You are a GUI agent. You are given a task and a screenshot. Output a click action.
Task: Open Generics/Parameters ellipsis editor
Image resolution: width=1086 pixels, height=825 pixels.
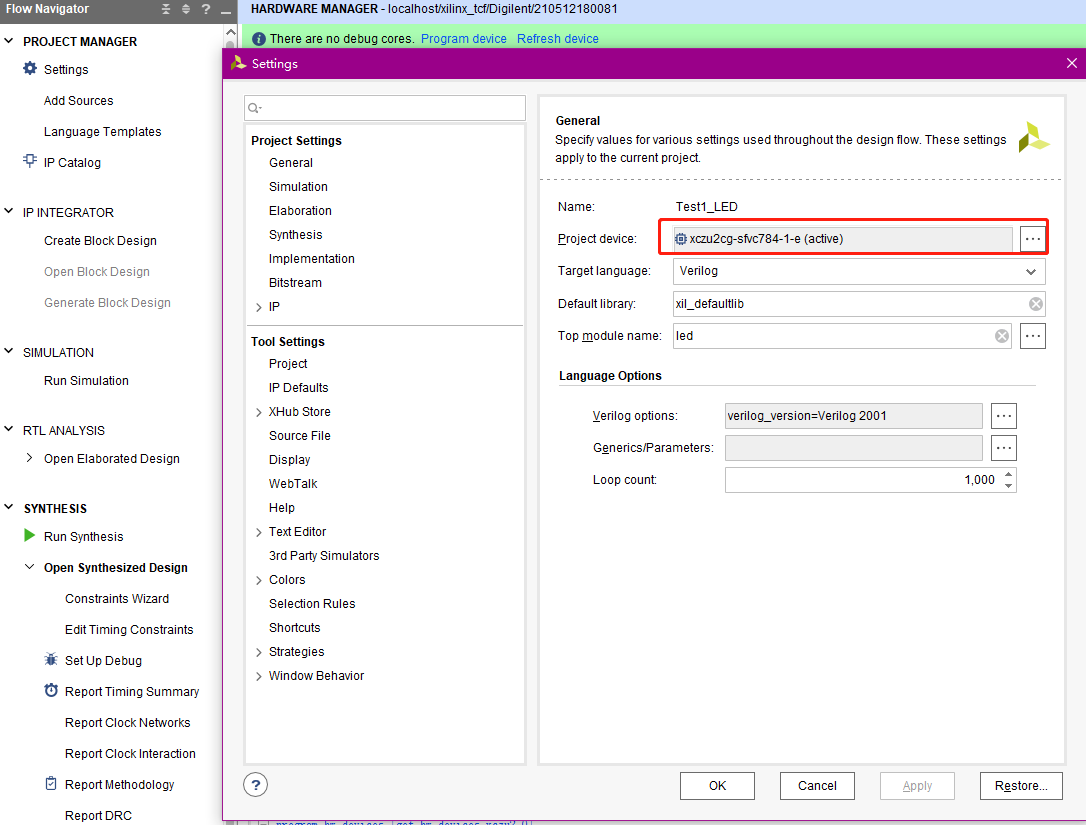[1003, 448]
